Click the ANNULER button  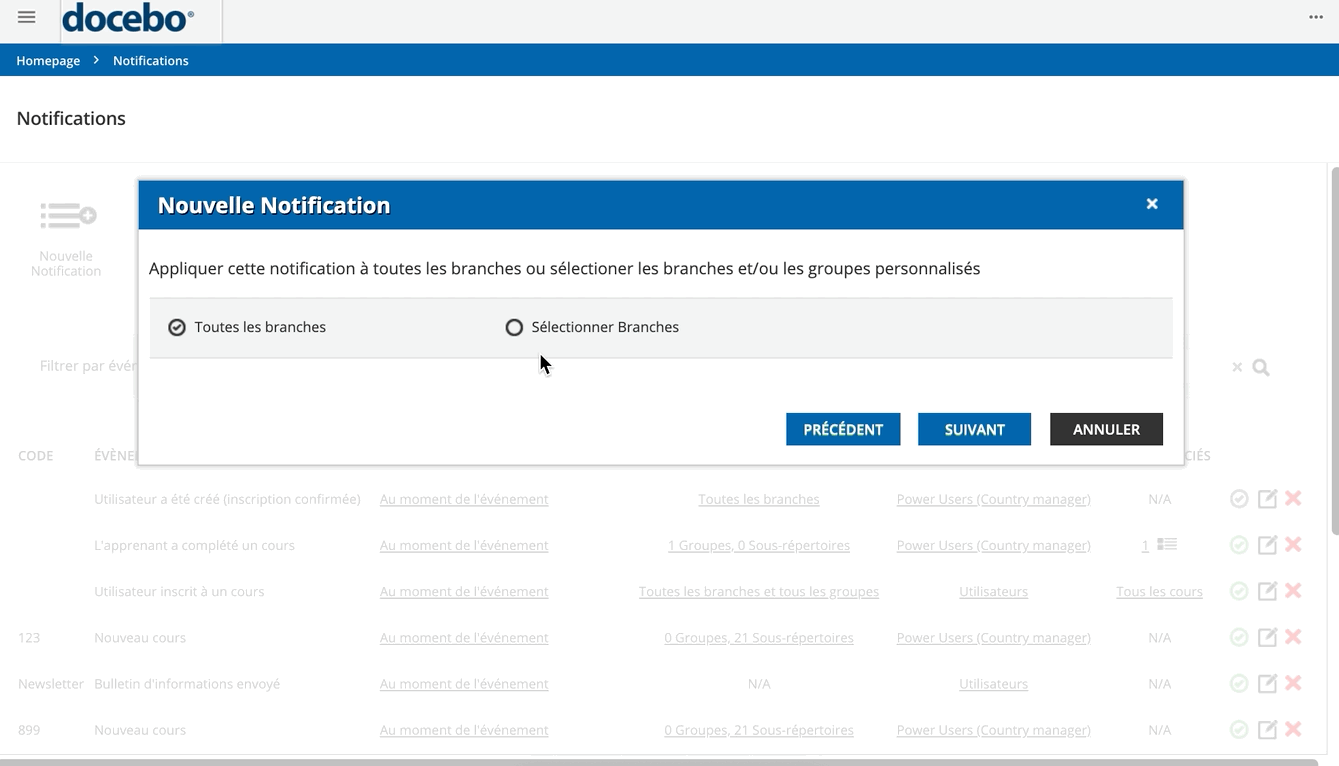click(x=1106, y=430)
